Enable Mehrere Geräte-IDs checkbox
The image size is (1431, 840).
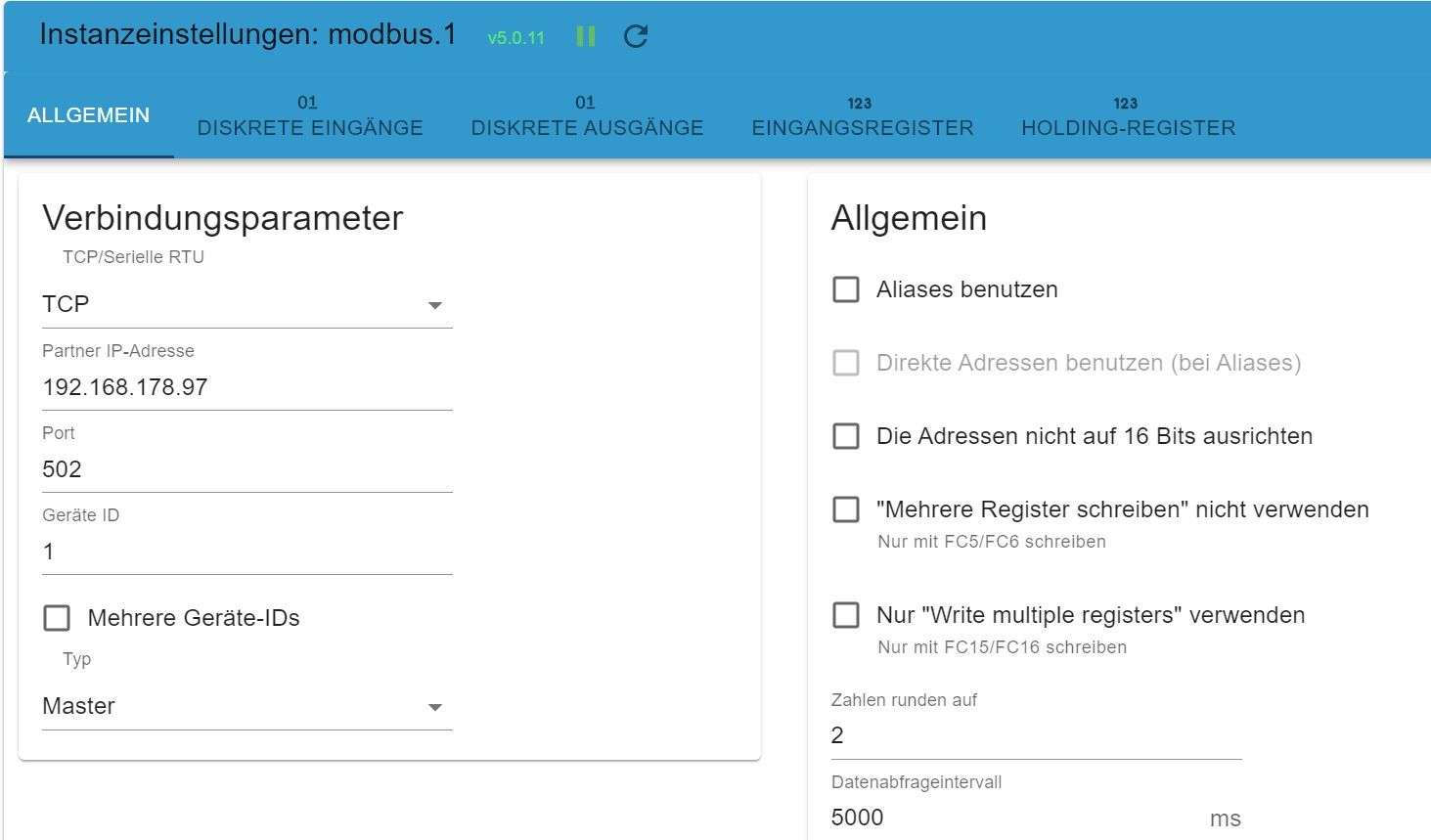(57, 618)
